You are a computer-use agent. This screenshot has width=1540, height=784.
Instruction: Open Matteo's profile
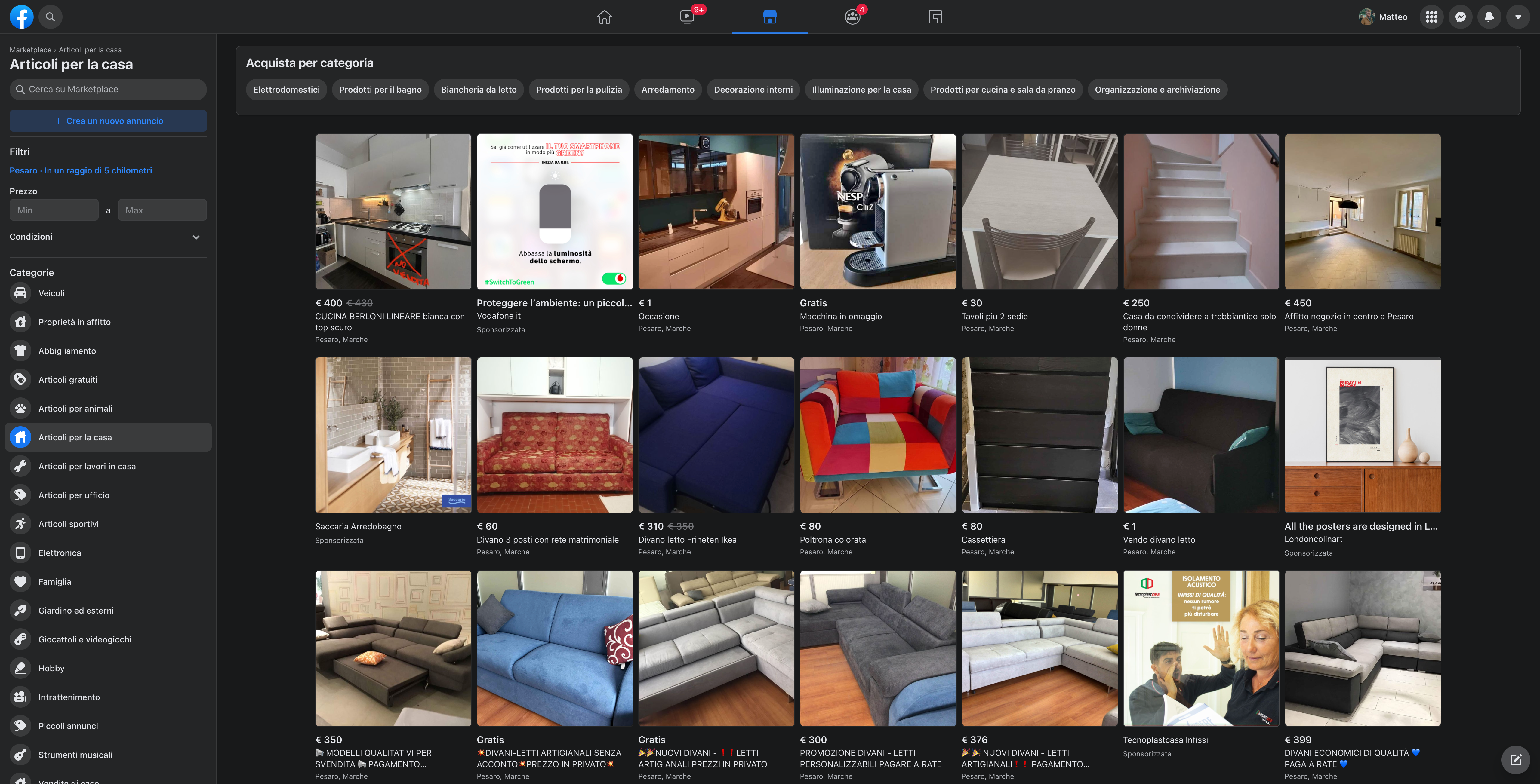[x=1383, y=17]
